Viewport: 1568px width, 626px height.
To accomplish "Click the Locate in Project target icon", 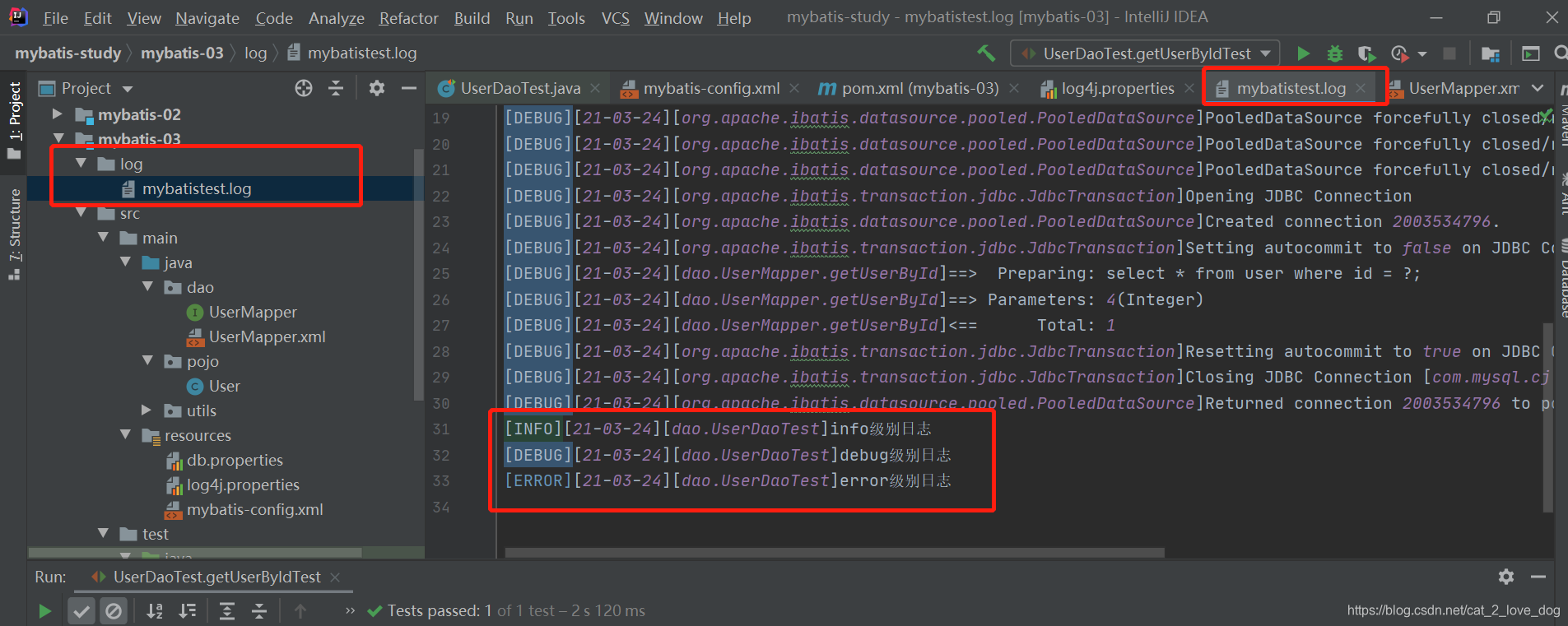I will (304, 88).
